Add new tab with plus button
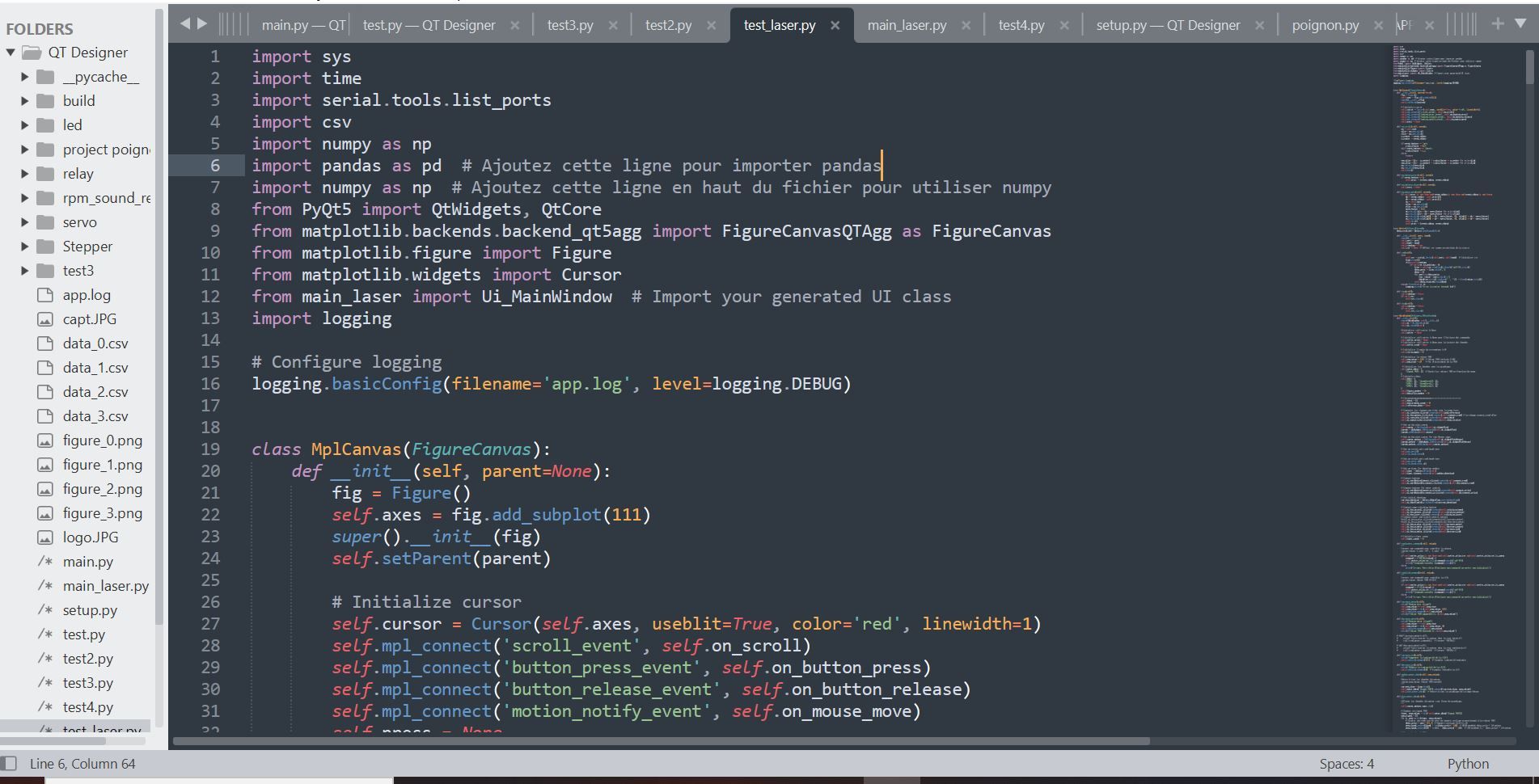 (1498, 23)
